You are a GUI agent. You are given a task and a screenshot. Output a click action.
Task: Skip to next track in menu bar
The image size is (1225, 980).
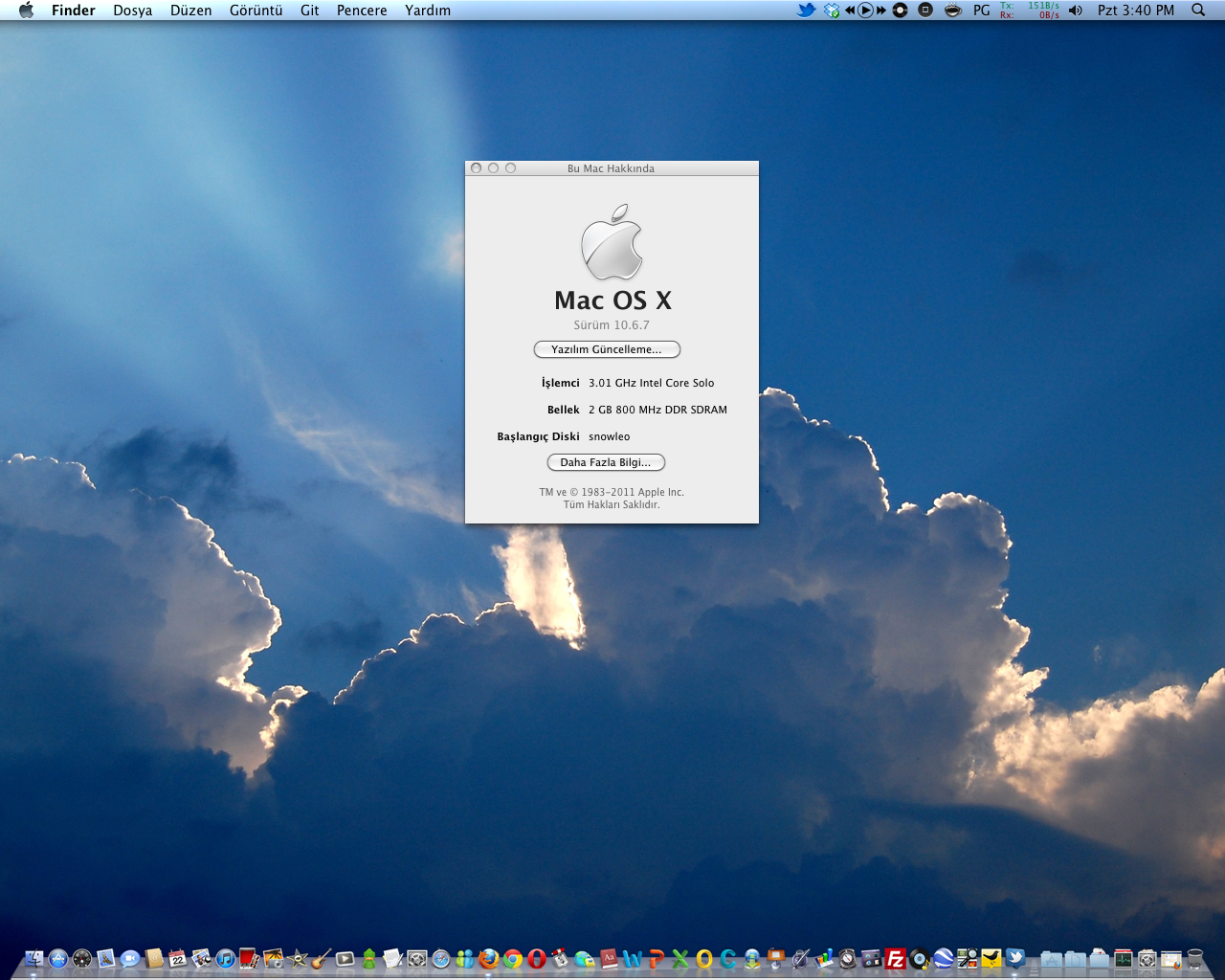pos(880,10)
